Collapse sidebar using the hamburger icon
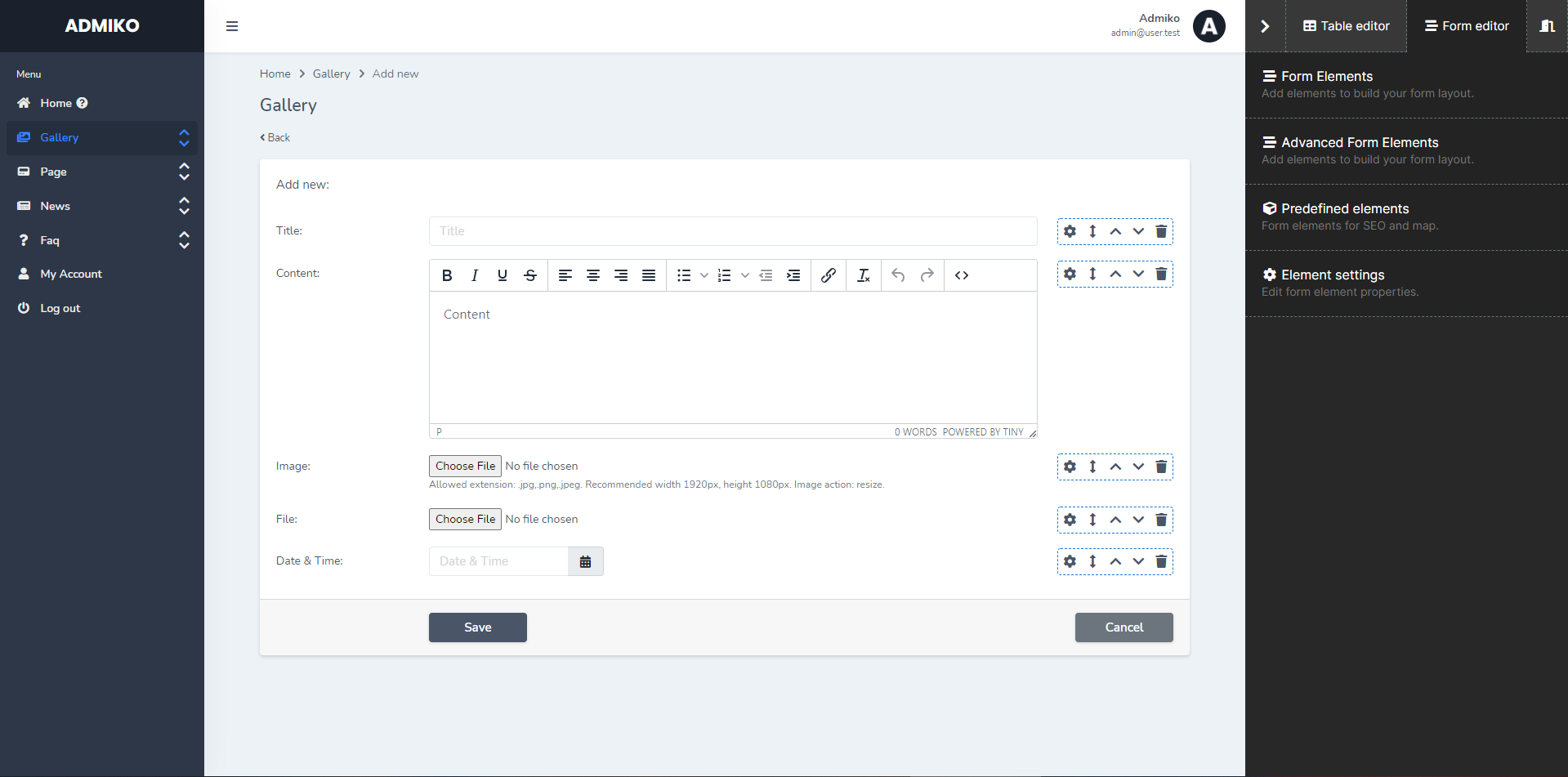Viewport: 1568px width, 777px height. [x=232, y=26]
